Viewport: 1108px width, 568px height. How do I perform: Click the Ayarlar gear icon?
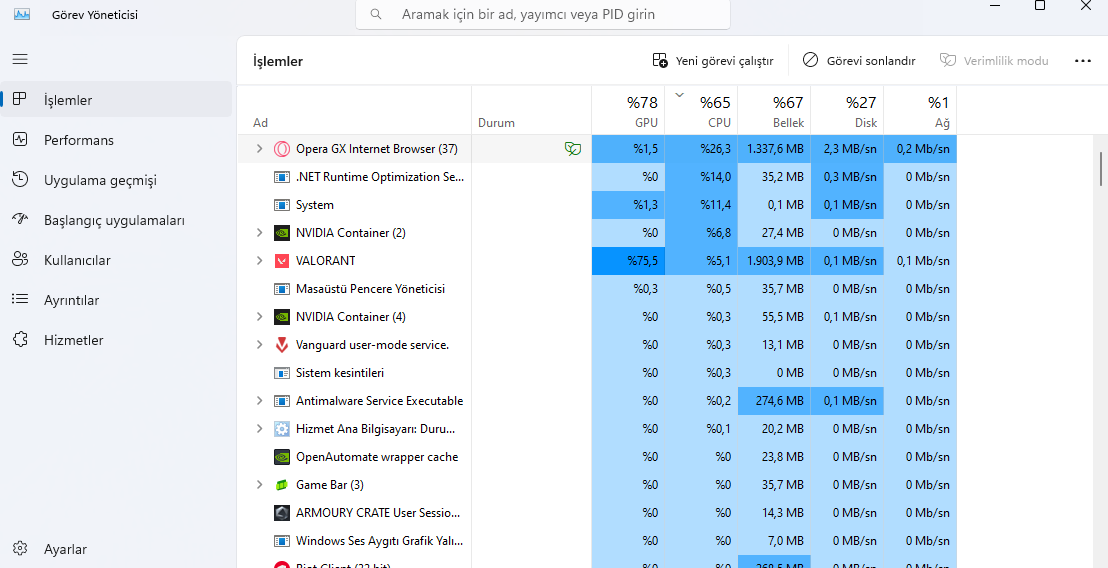pyautogui.click(x=20, y=548)
